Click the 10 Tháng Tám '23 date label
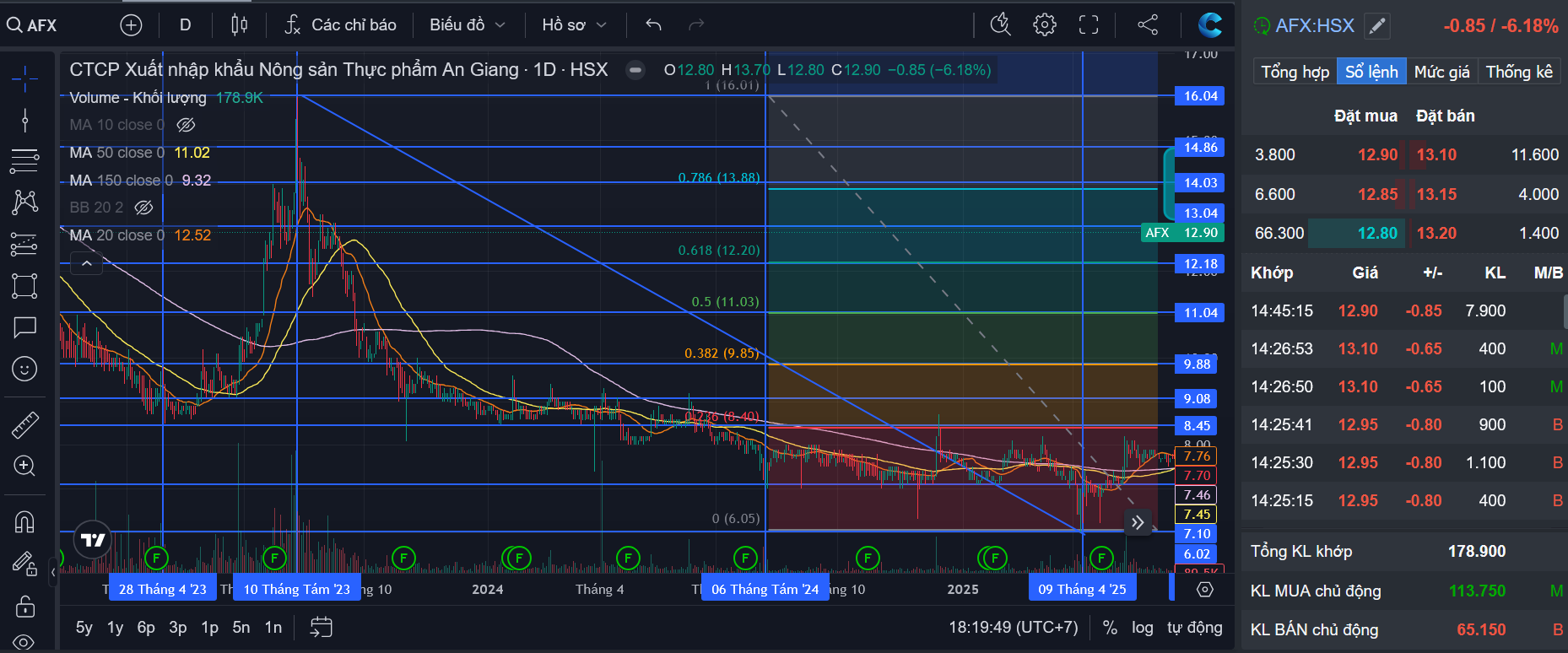This screenshot has height=653, width=1568. [x=297, y=589]
